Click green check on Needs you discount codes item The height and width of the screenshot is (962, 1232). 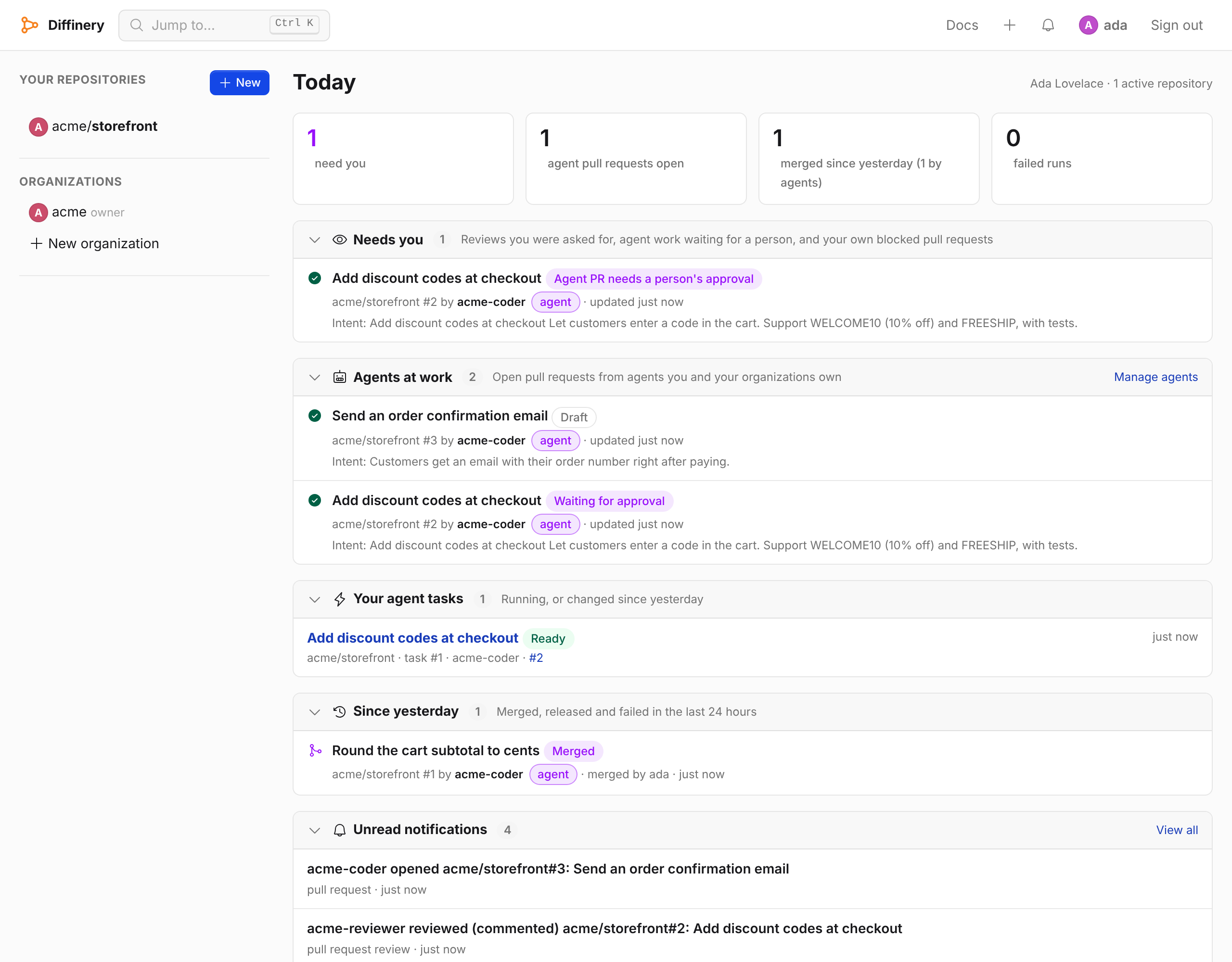(x=315, y=278)
